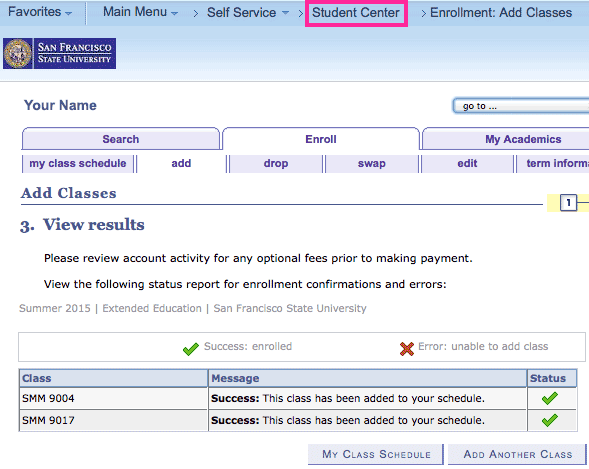Open the Favorites dropdown menu
This screenshot has width=589, height=469.
coord(39,12)
